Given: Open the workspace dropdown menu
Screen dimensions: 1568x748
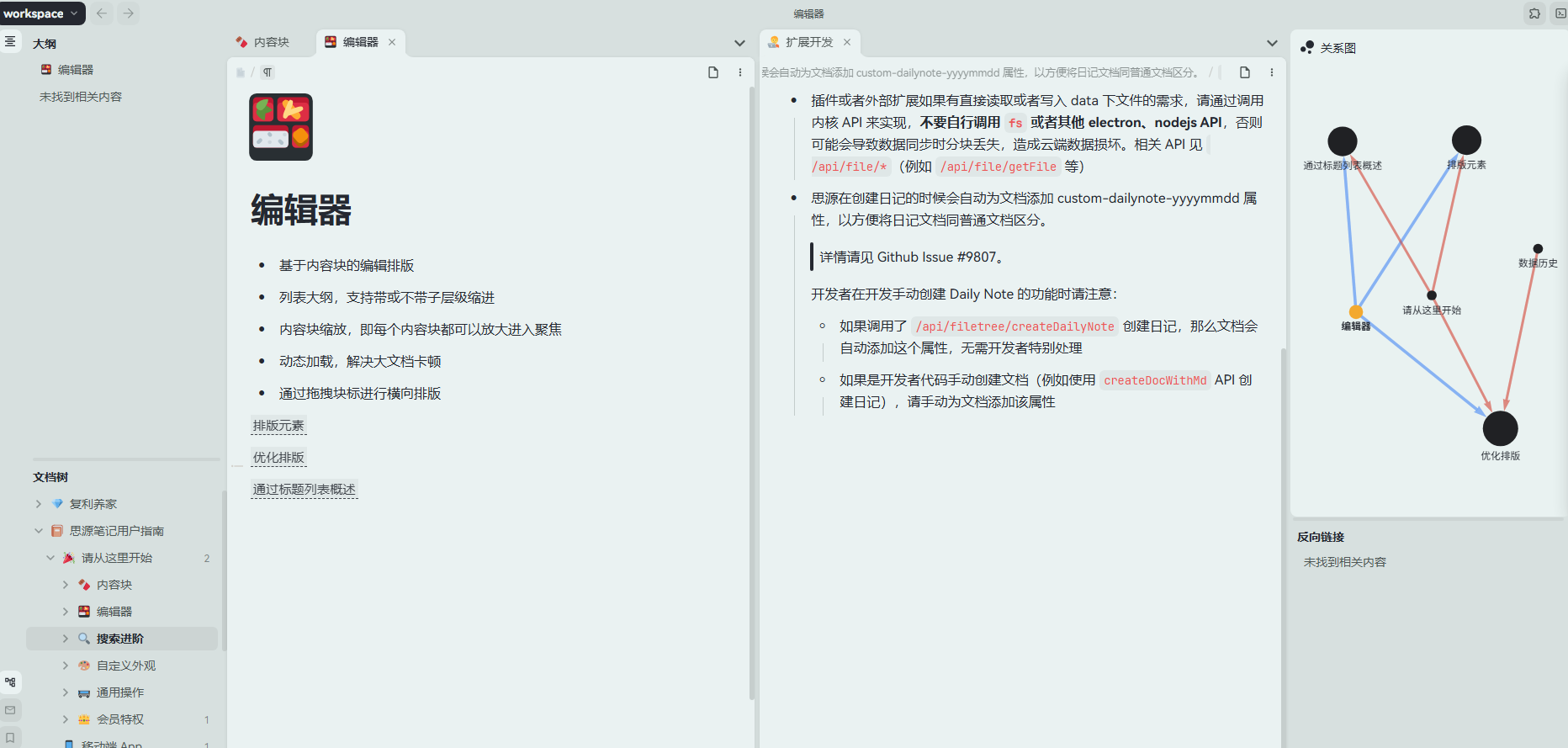Looking at the screenshot, I should 41,13.
